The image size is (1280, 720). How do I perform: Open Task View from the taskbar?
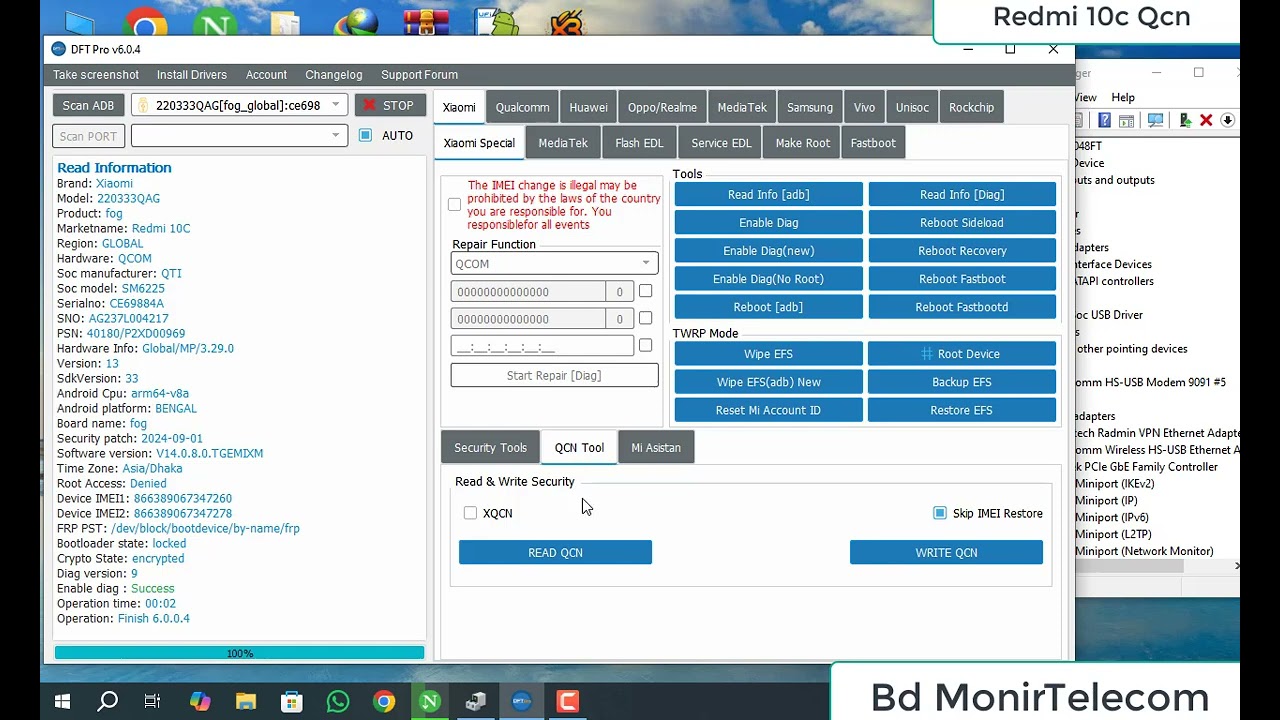click(x=153, y=702)
